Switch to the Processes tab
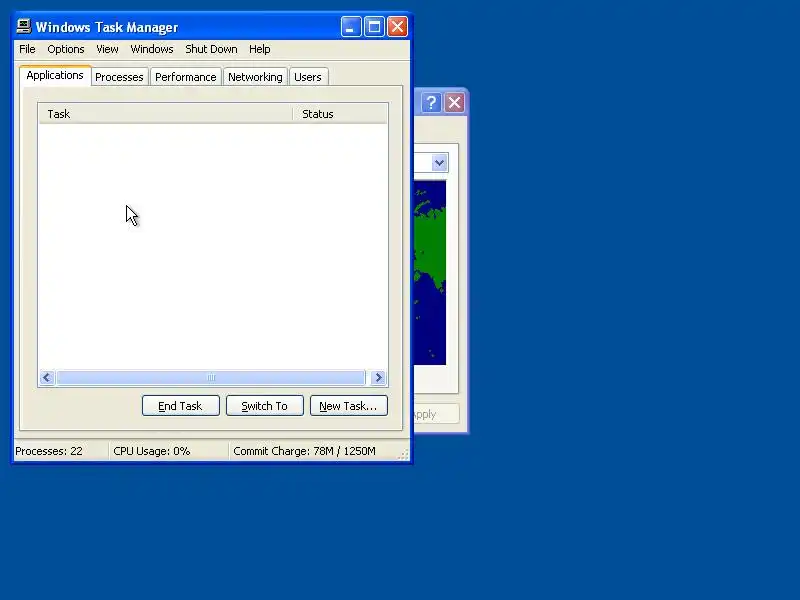800x600 pixels. pos(119,77)
